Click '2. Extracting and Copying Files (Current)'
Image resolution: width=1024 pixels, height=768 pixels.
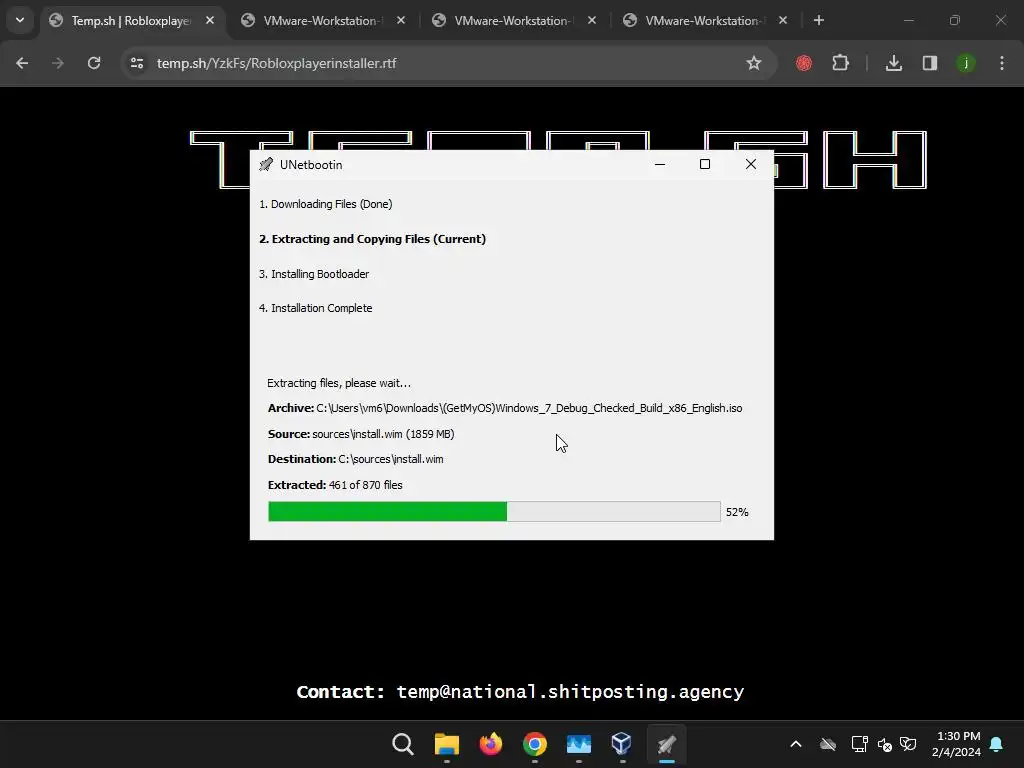372,239
